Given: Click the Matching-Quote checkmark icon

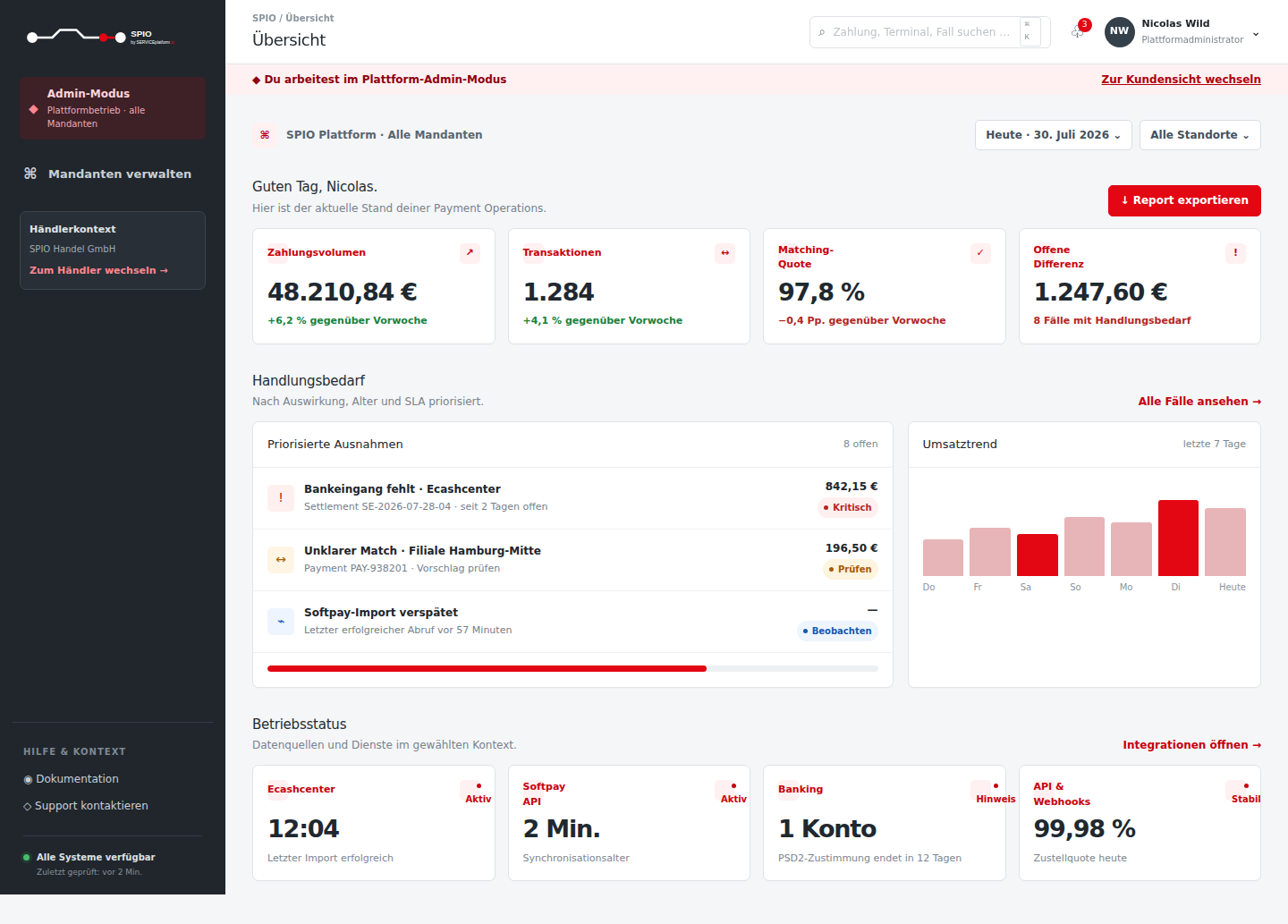Looking at the screenshot, I should [x=980, y=253].
